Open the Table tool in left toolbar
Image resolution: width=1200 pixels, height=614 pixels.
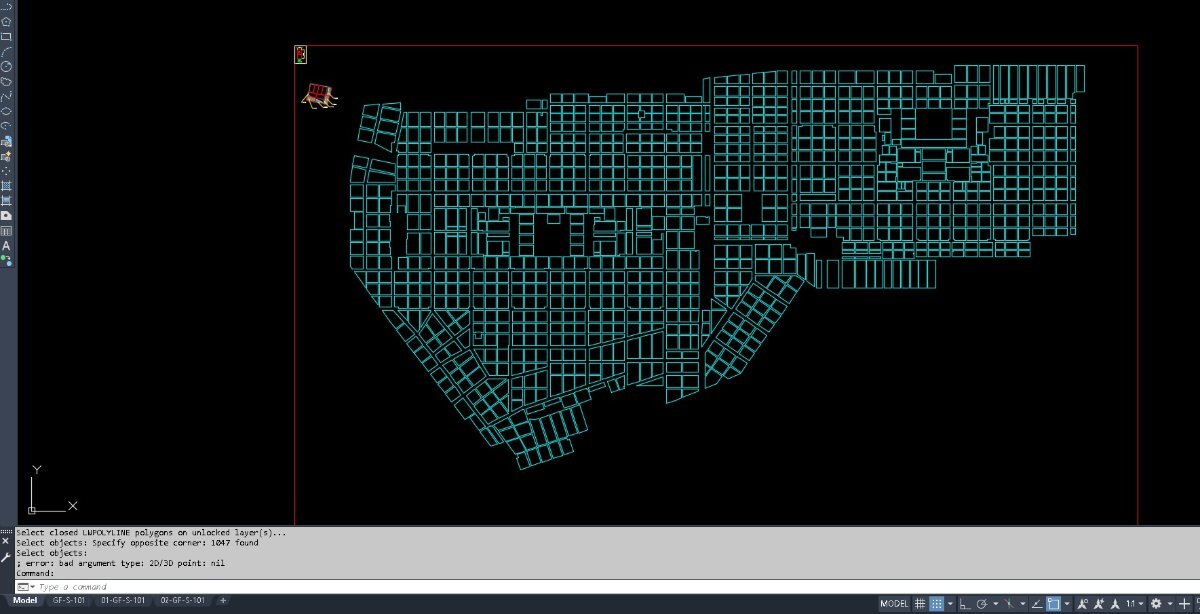[x=6, y=230]
